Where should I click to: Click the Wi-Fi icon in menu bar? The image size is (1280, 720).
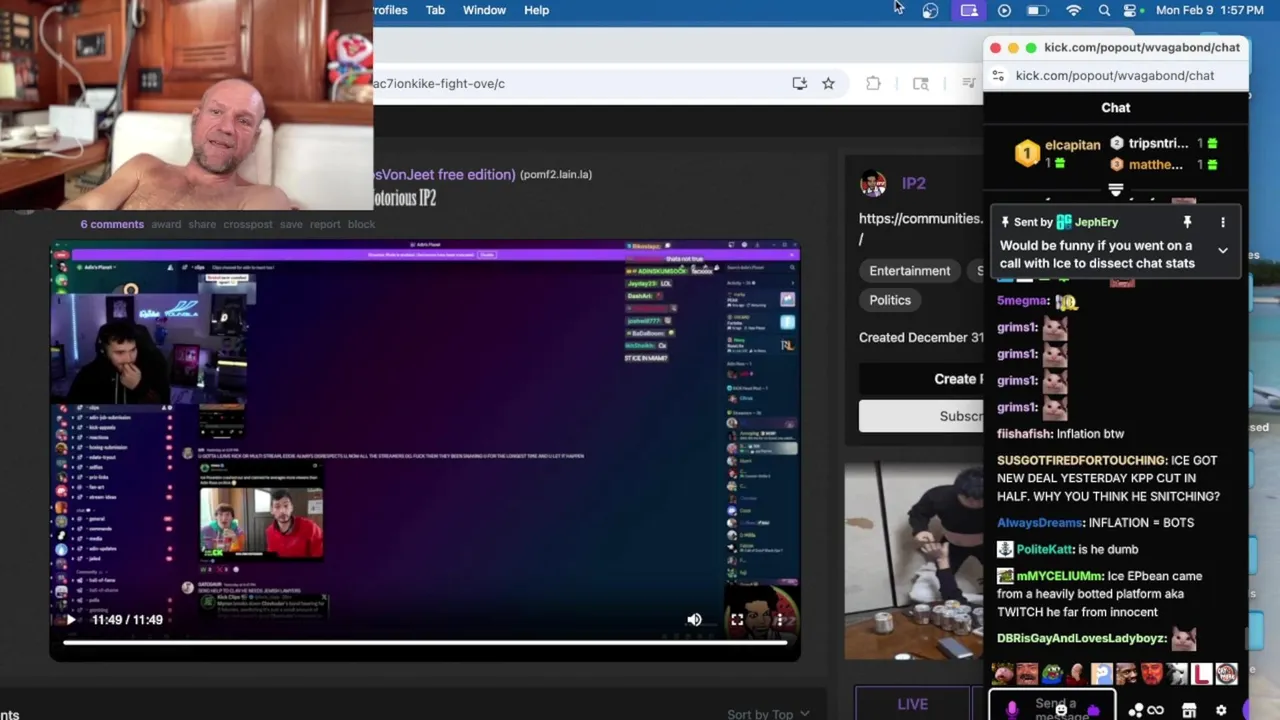[x=1073, y=10]
